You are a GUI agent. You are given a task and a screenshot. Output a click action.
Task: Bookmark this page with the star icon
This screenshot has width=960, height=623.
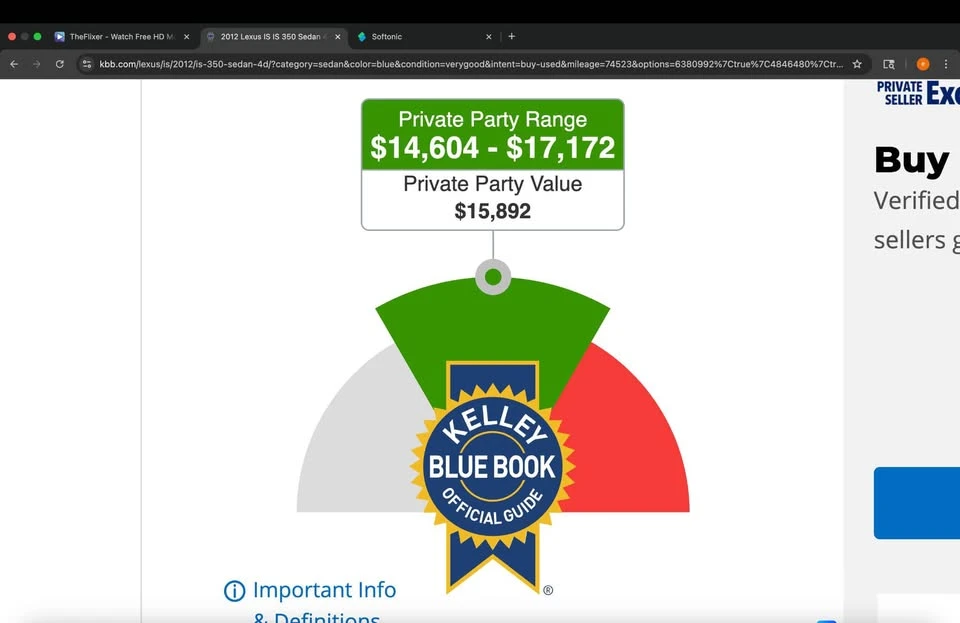pos(857,64)
